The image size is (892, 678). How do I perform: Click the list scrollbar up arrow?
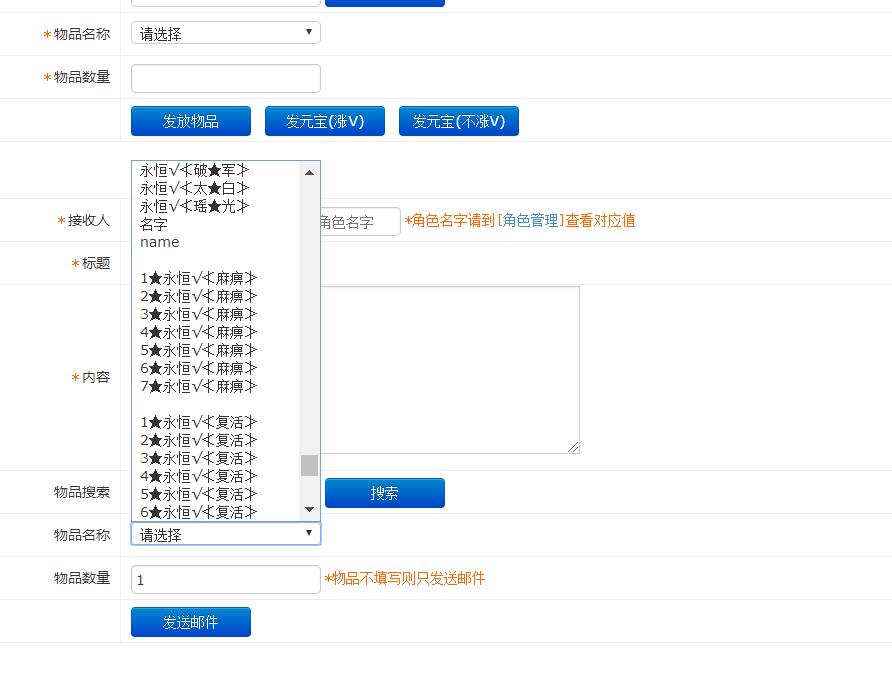309,172
